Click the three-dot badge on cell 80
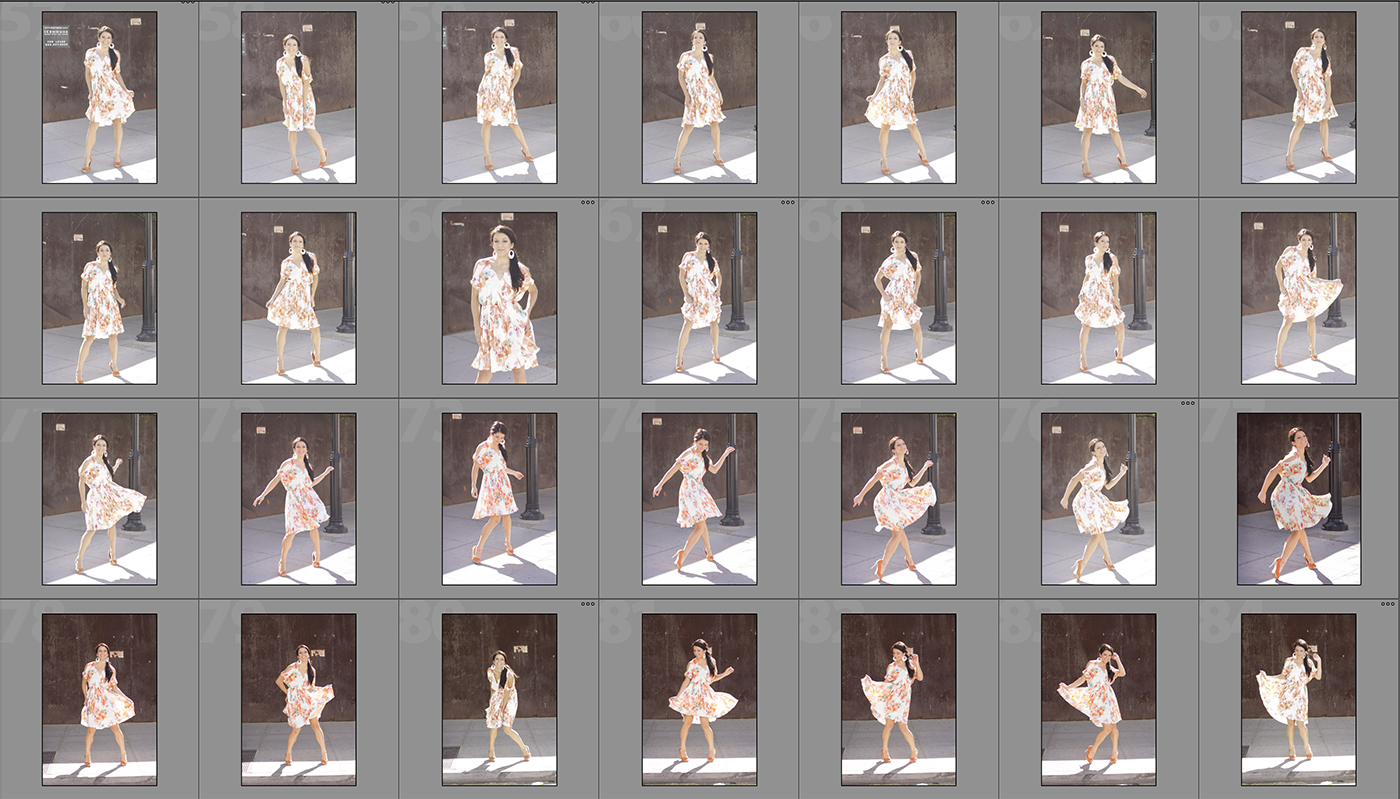1400x799 pixels. coord(588,604)
